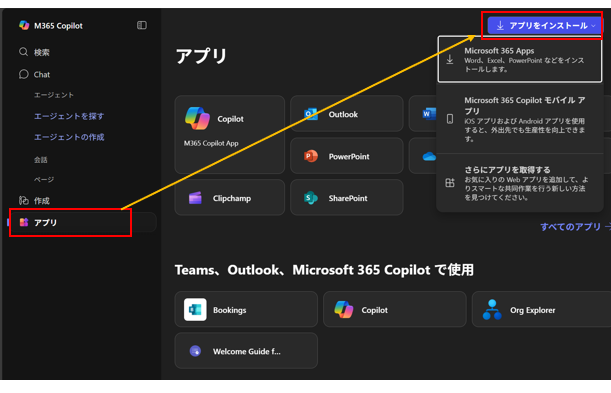This screenshot has width=611, height=393.
Task: Select 会話 in the sidebar
Action: [x=41, y=160]
